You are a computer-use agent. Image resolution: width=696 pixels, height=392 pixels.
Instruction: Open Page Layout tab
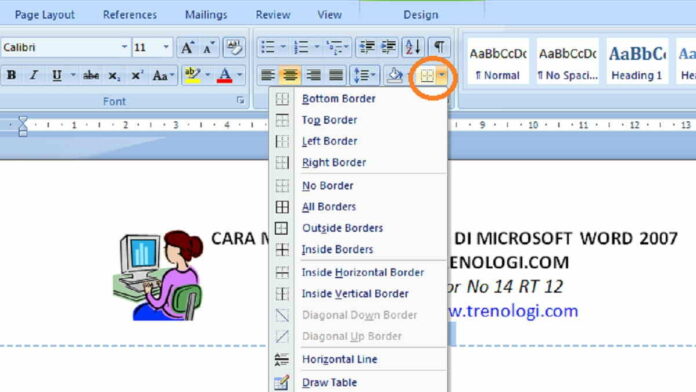tap(44, 15)
